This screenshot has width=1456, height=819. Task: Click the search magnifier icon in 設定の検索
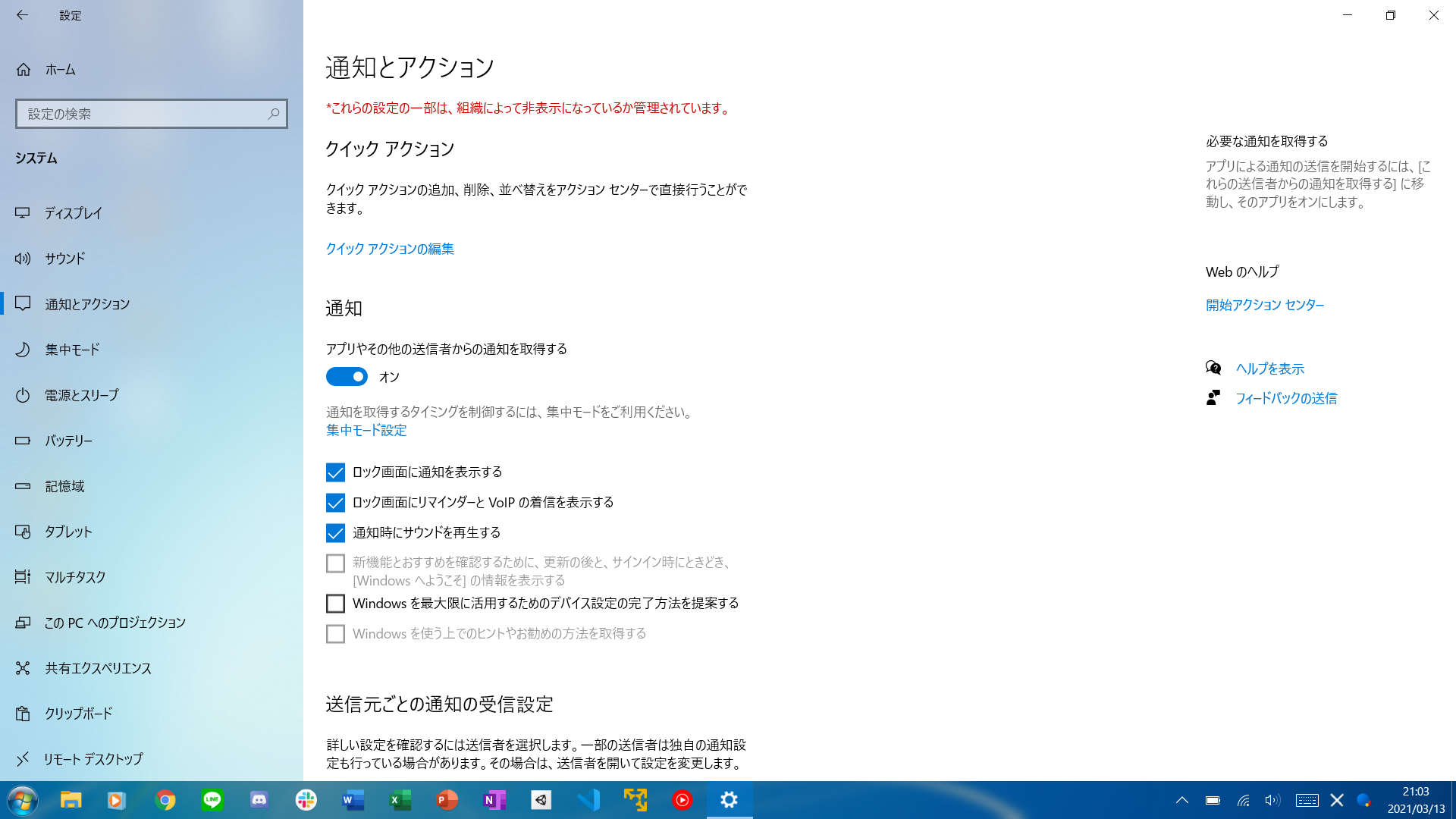click(274, 114)
